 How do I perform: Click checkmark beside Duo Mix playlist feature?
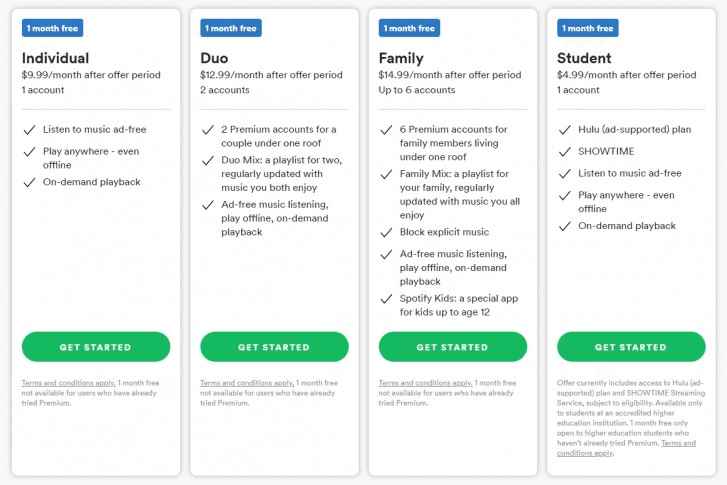208,161
